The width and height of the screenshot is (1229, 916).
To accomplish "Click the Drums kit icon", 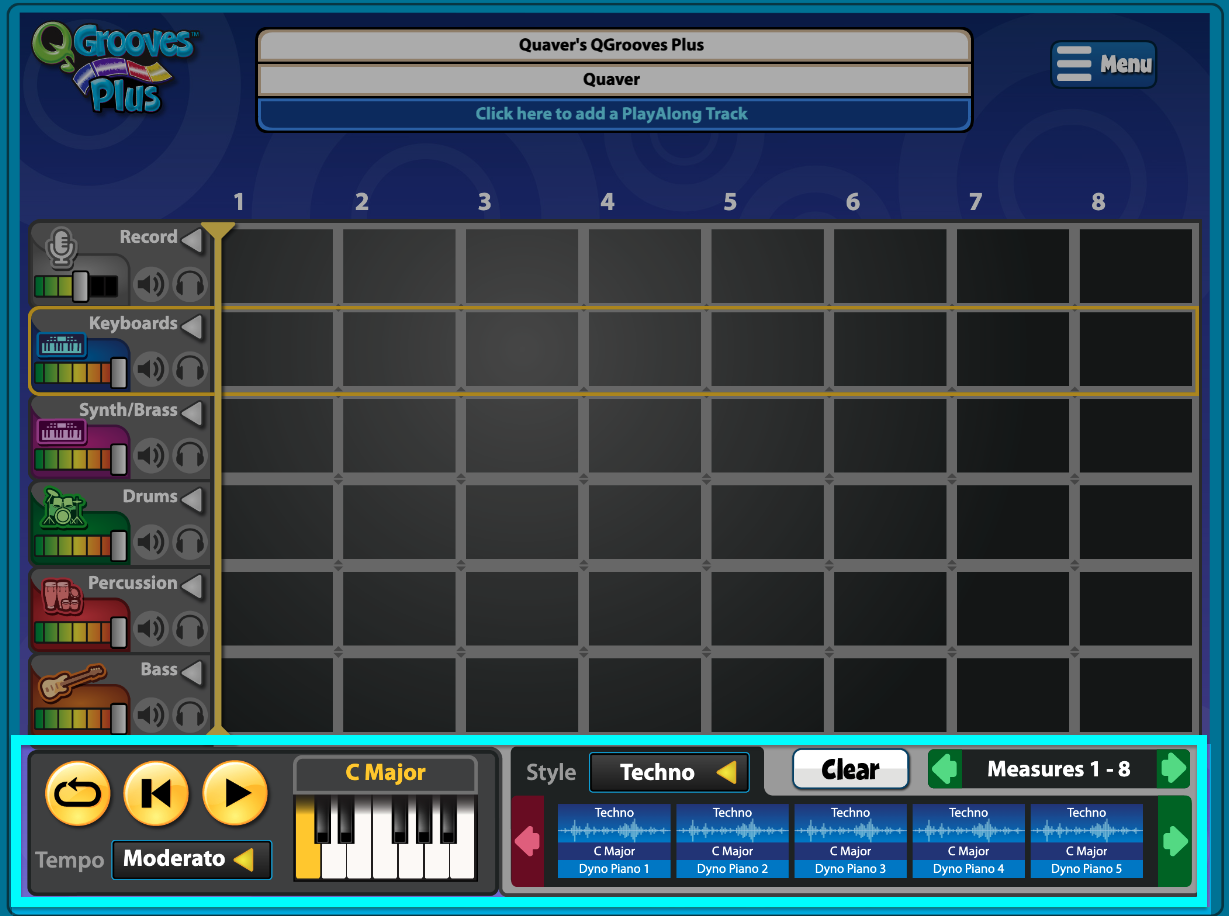I will [x=64, y=510].
